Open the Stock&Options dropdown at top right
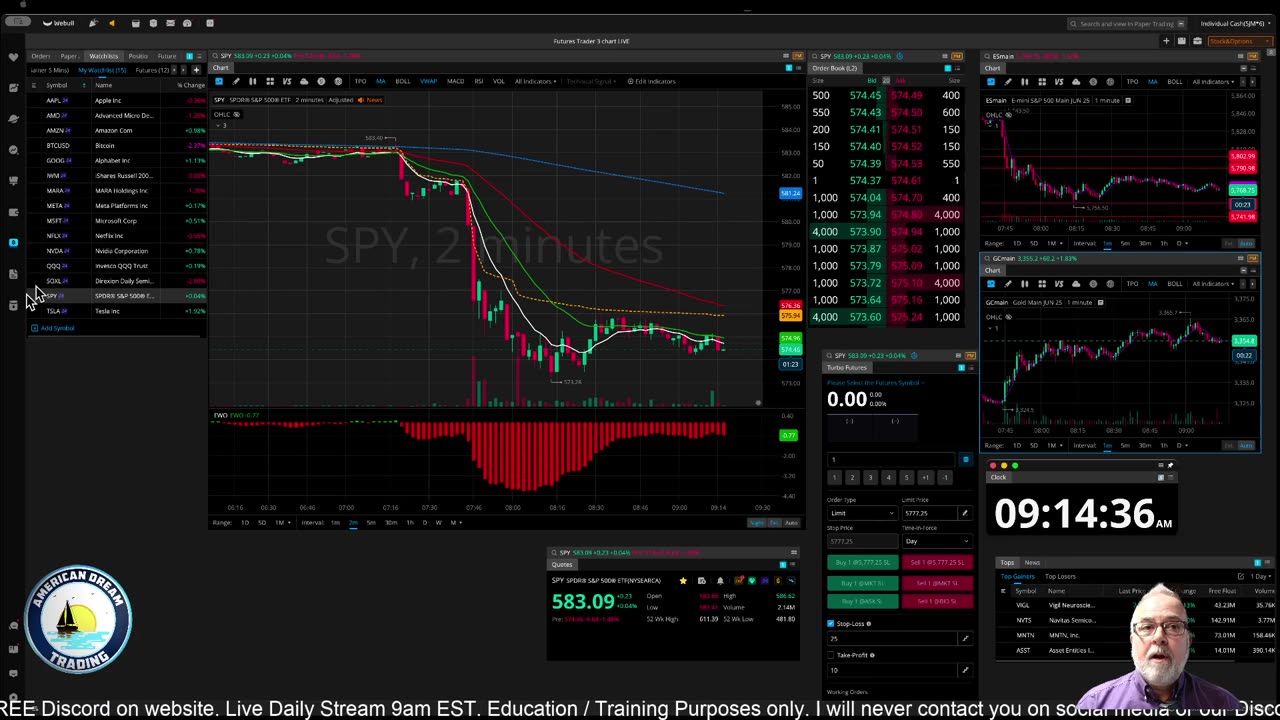 (1240, 41)
